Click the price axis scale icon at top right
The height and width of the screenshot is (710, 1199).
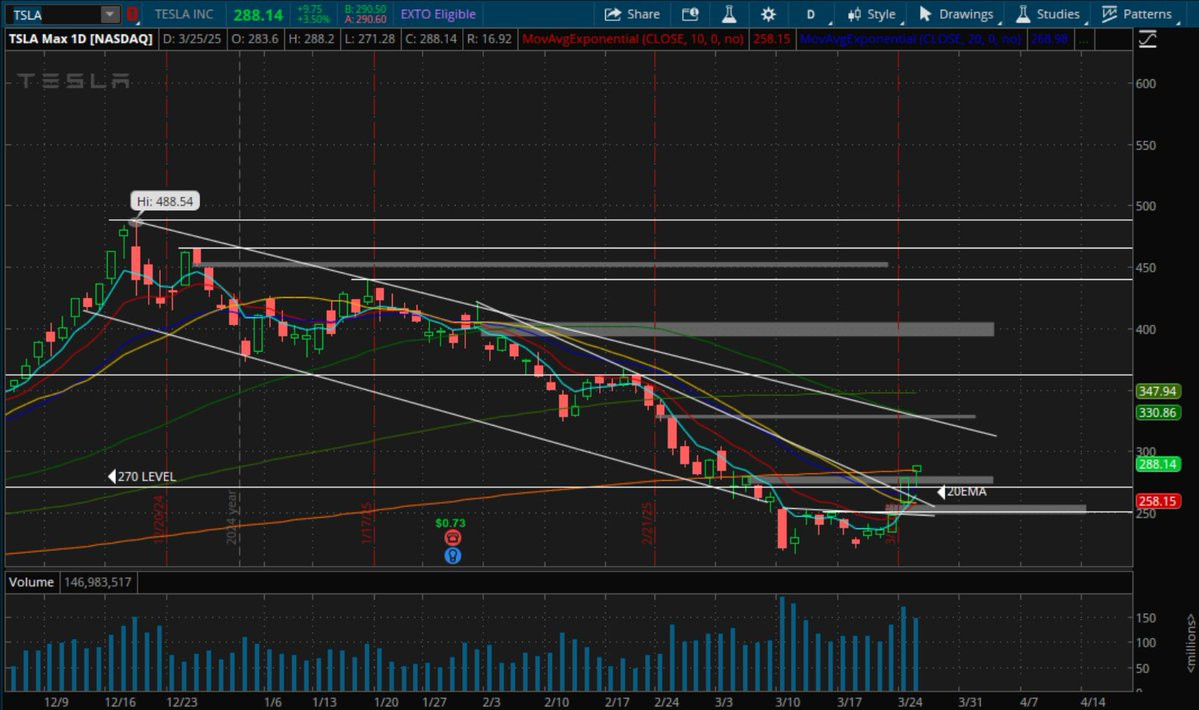coord(1148,39)
